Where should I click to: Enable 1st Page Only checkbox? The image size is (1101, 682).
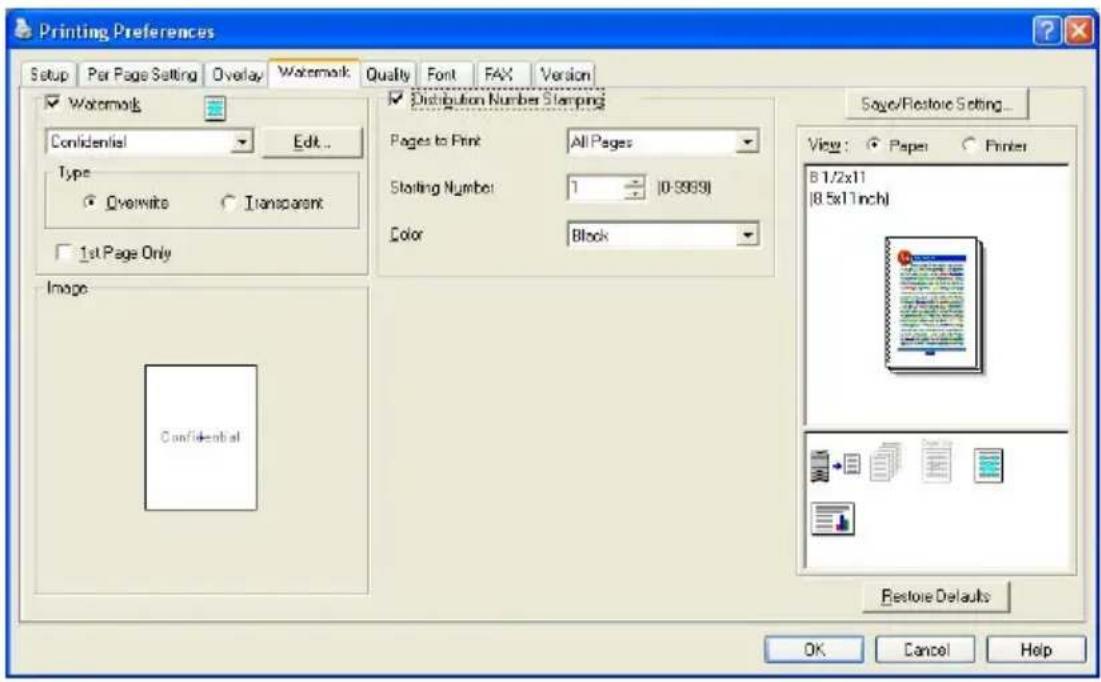tap(63, 252)
